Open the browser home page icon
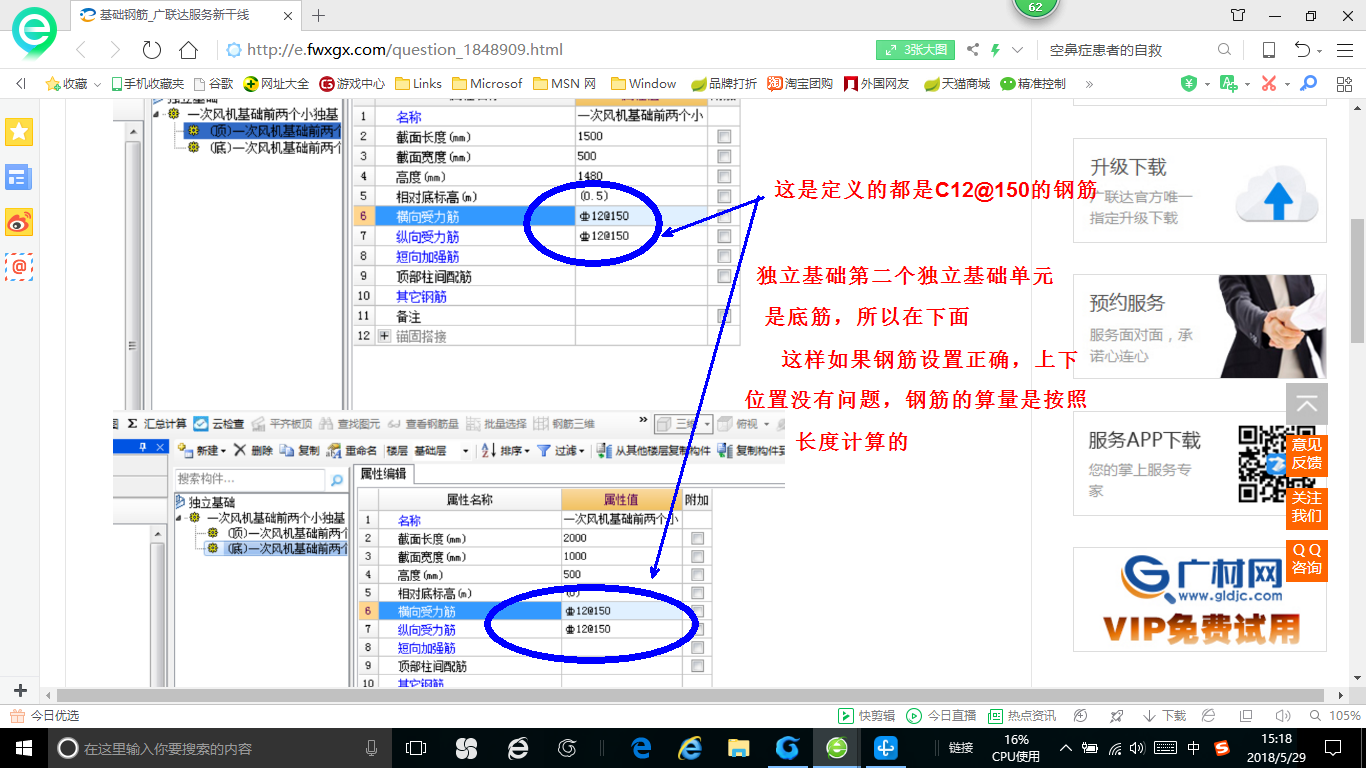Viewport: 1366px width, 768px height. point(188,50)
